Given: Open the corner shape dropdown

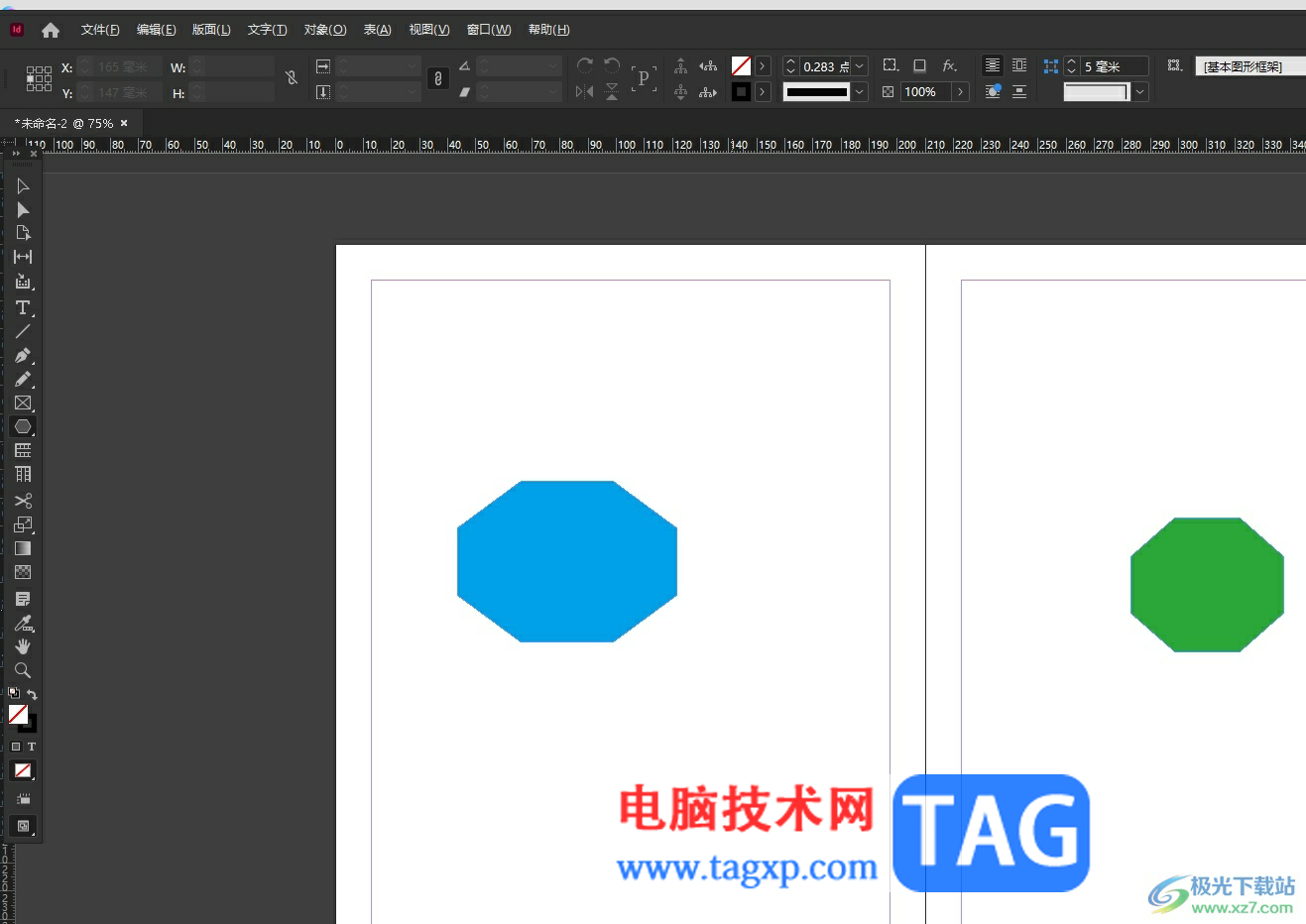Looking at the screenshot, I should (1140, 91).
